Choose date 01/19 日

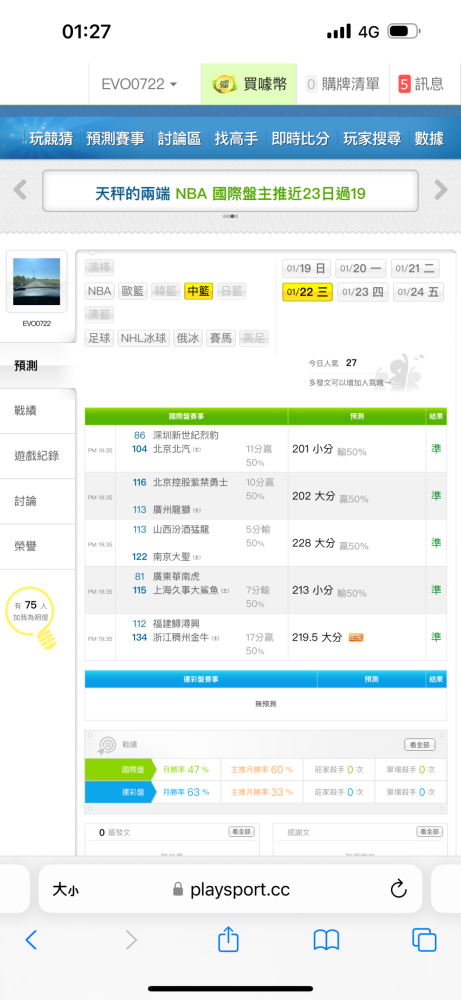[307, 268]
